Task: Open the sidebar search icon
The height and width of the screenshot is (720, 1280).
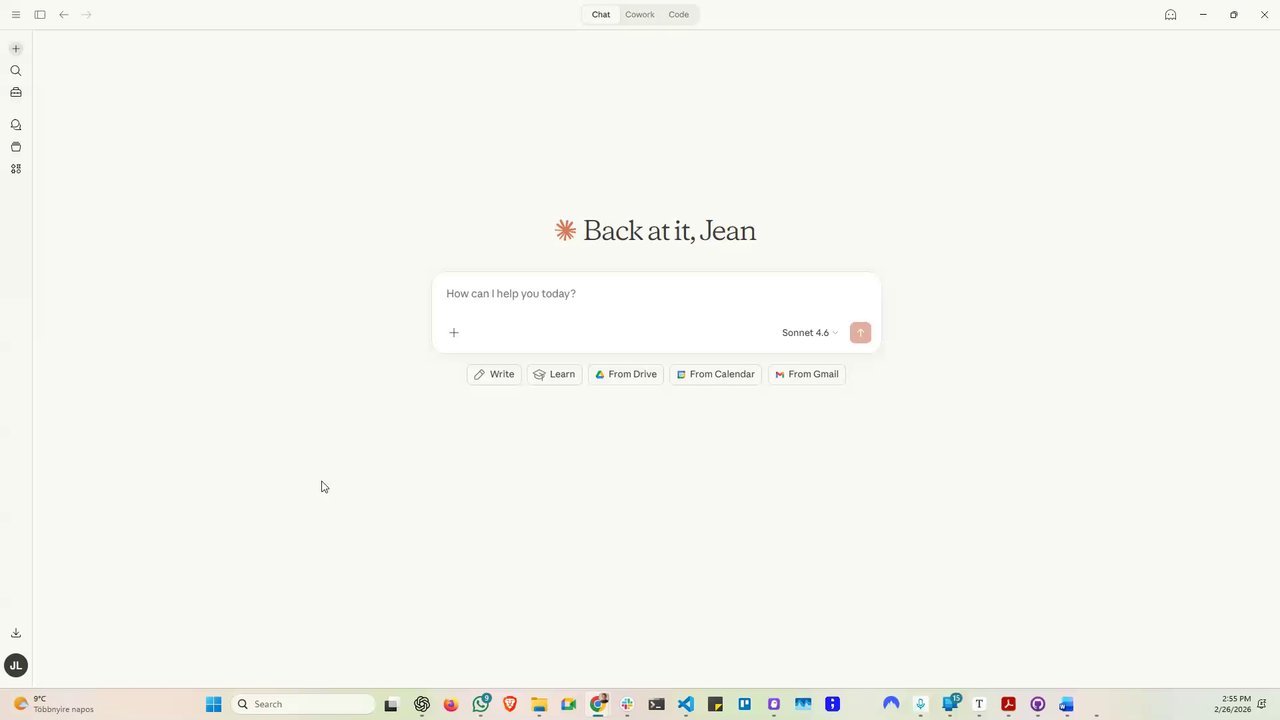Action: pyautogui.click(x=16, y=70)
